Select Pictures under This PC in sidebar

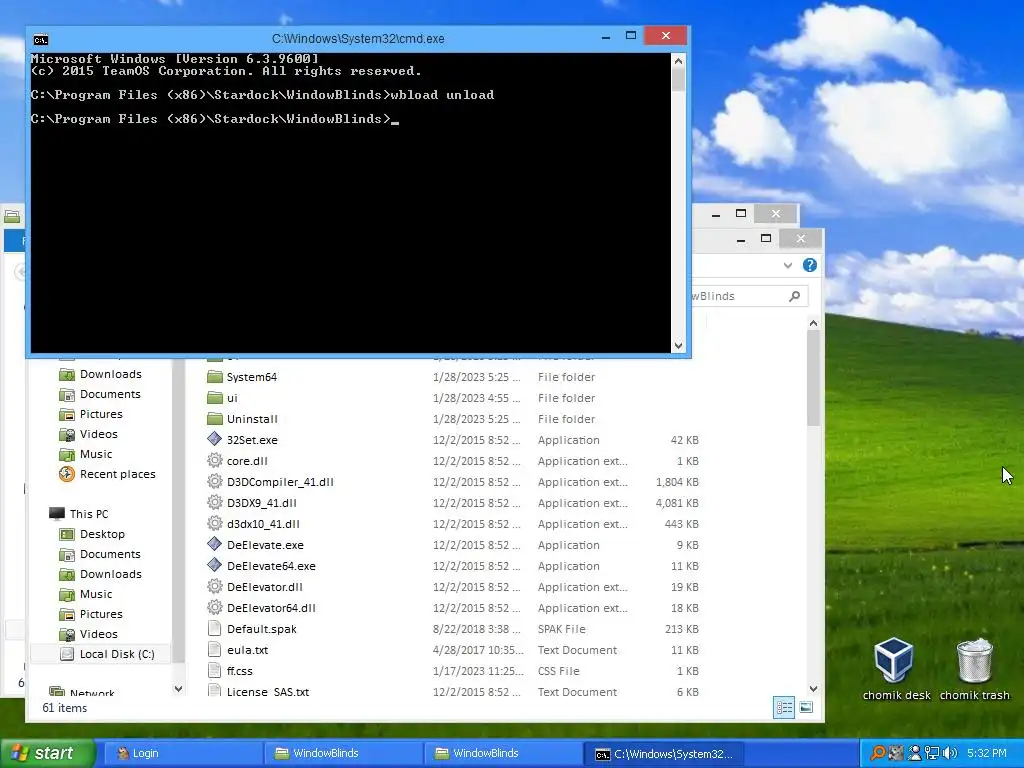(101, 614)
